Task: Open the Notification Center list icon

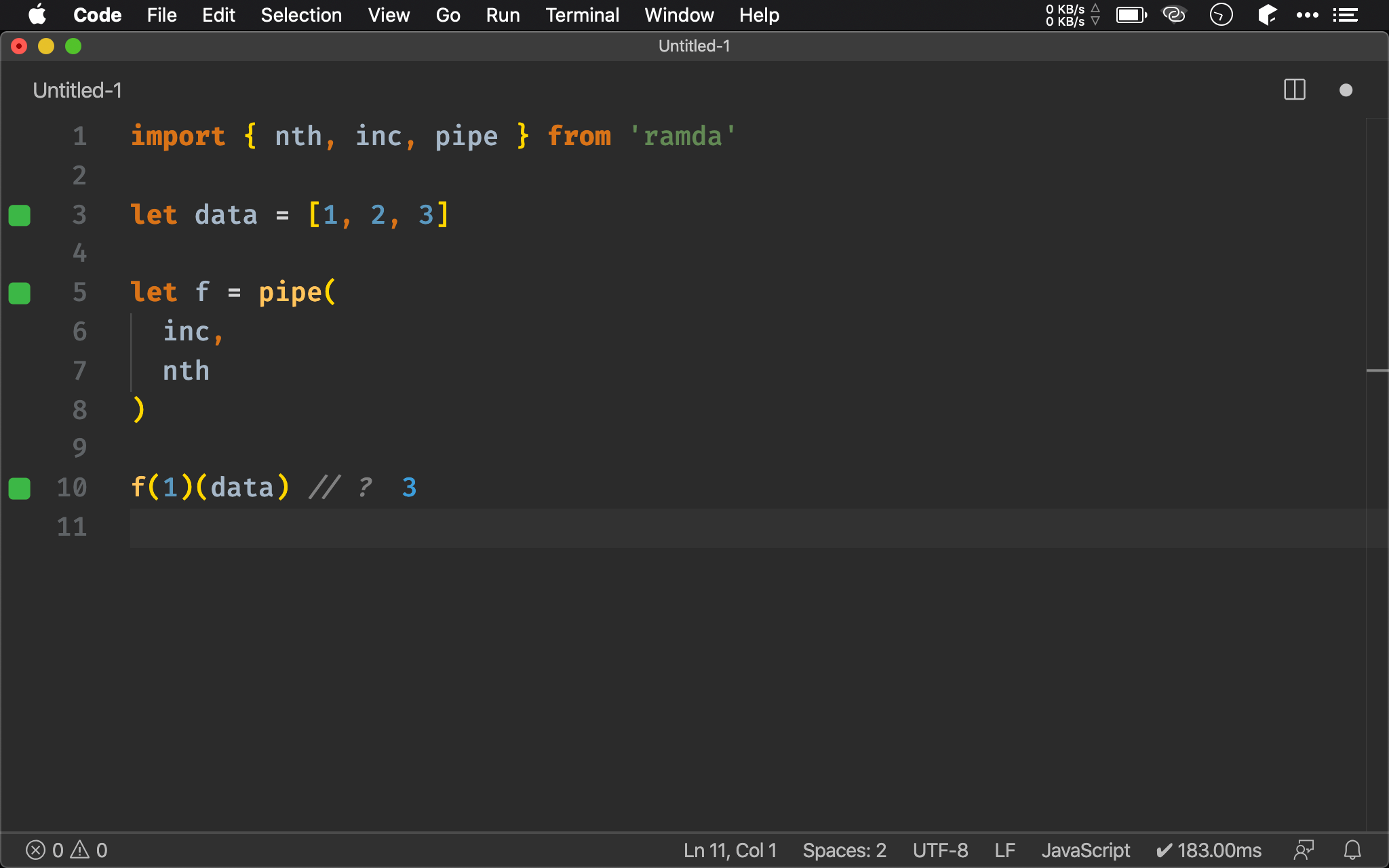Action: coord(1345,15)
